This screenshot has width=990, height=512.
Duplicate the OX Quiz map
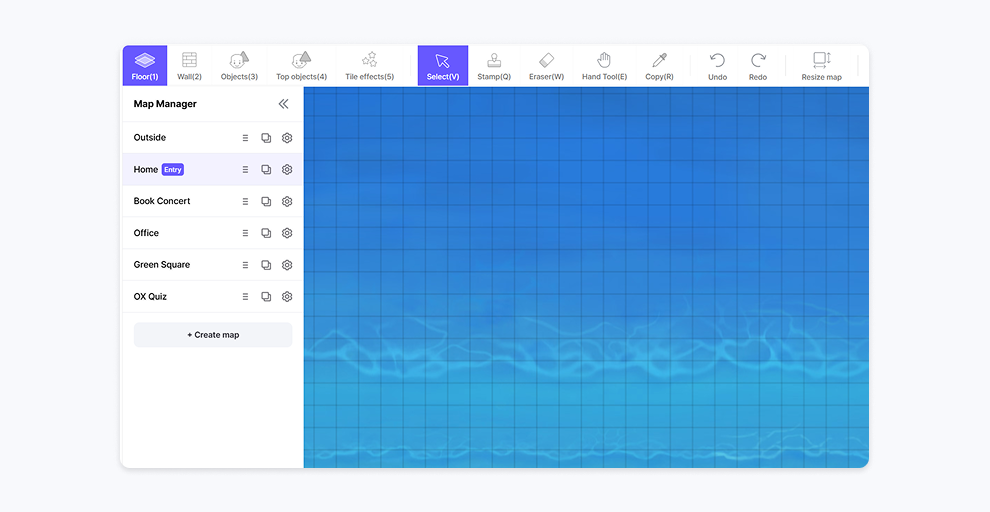(x=266, y=297)
